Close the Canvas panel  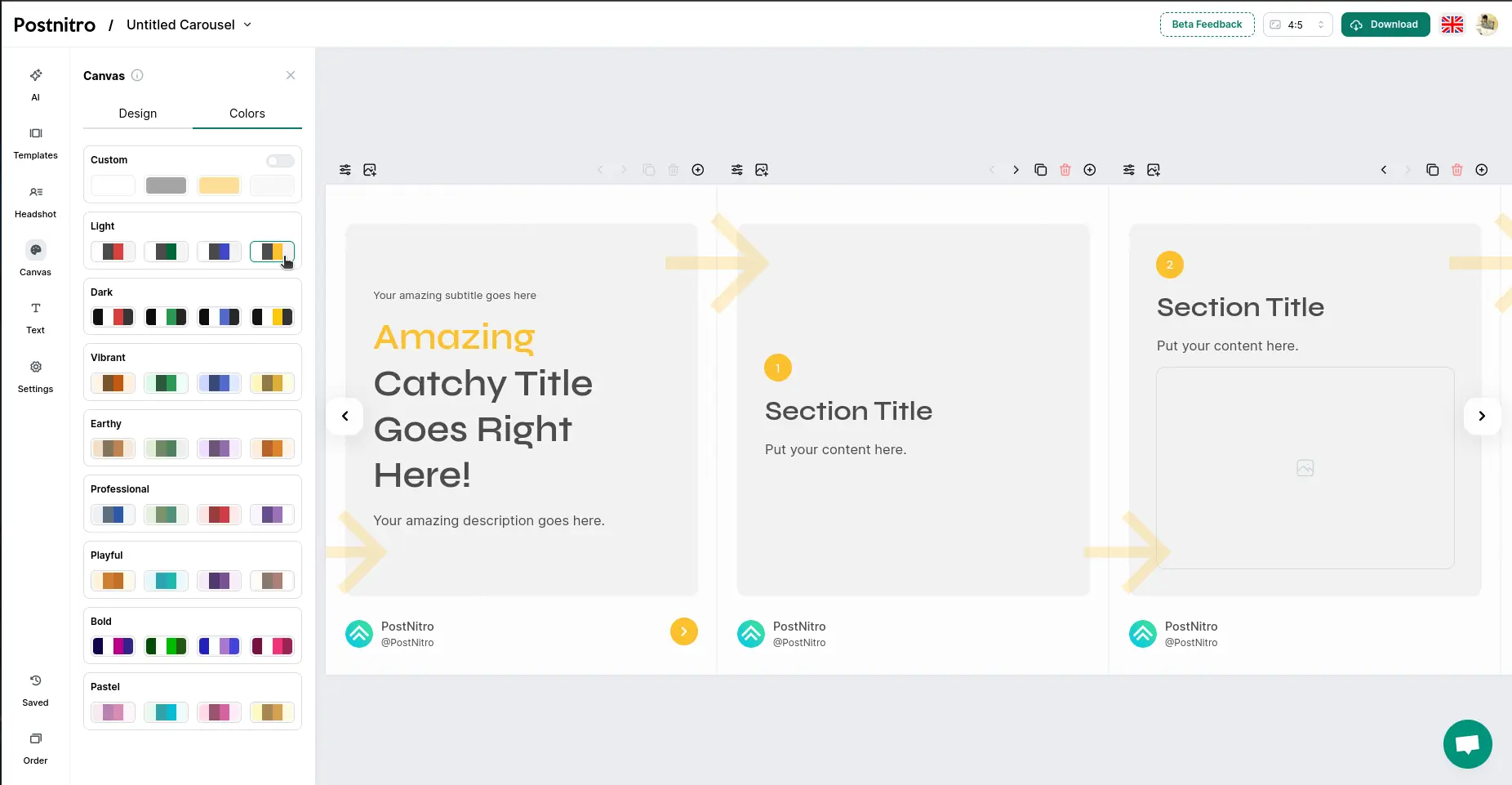click(x=290, y=75)
